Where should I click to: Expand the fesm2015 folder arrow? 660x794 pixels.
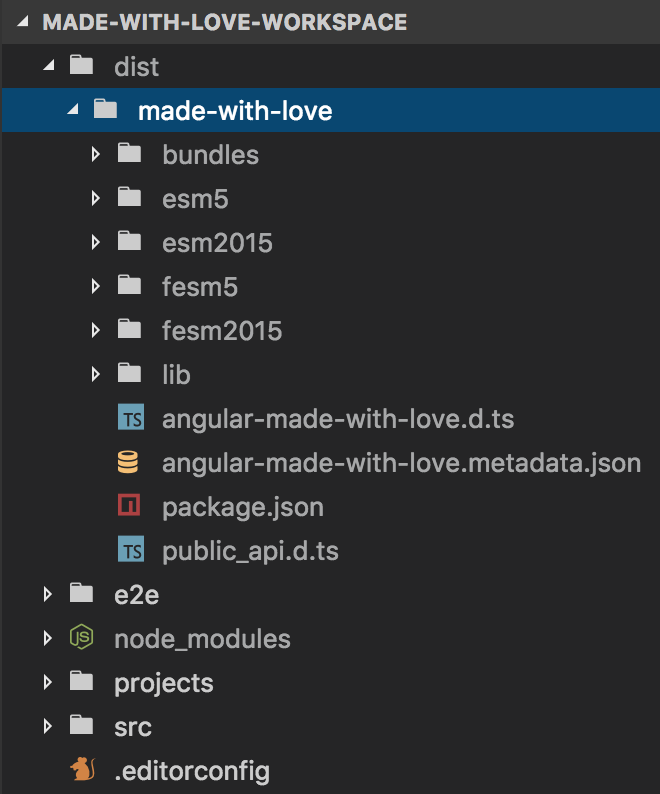(96, 331)
